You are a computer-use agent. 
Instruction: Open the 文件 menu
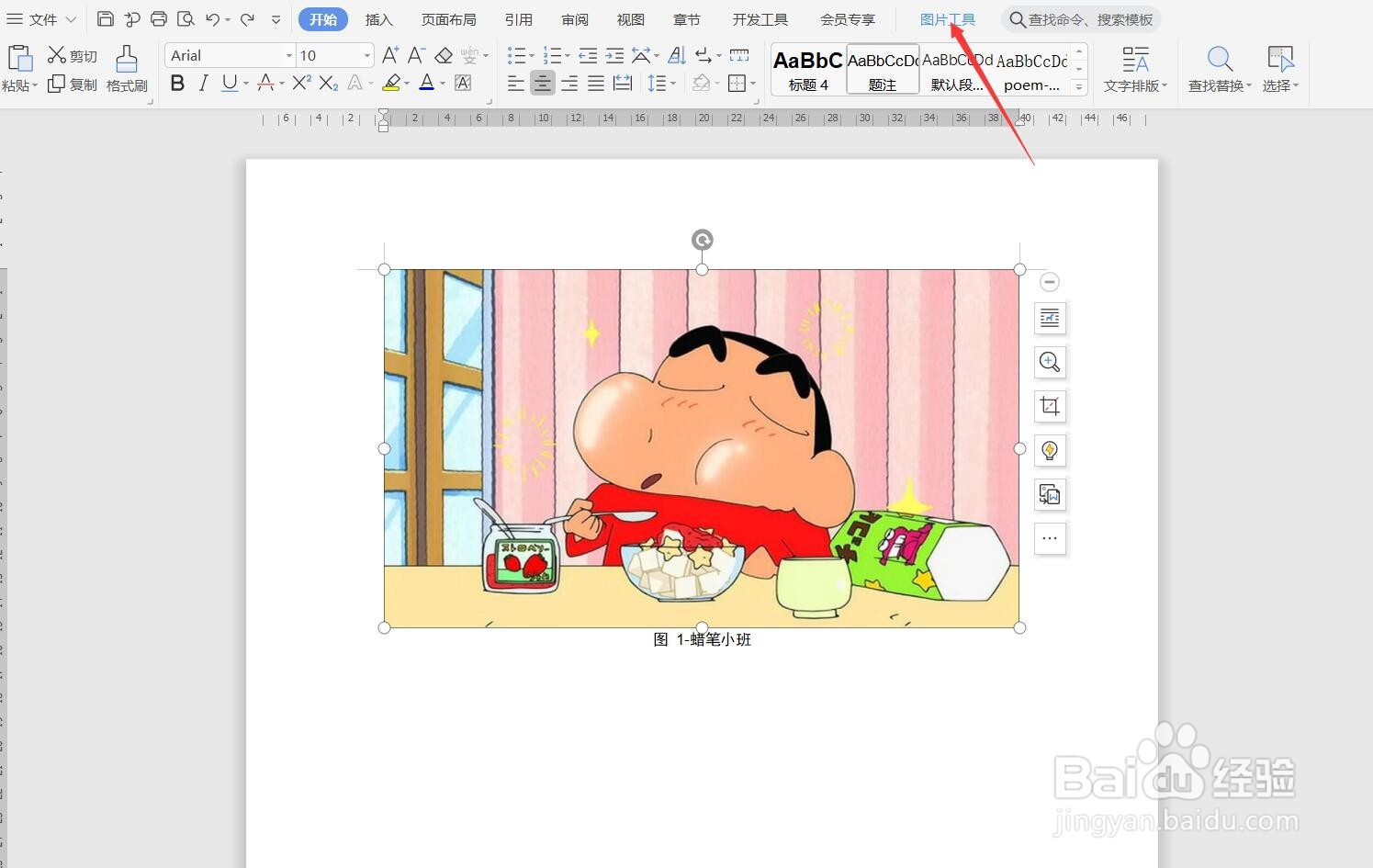click(42, 19)
